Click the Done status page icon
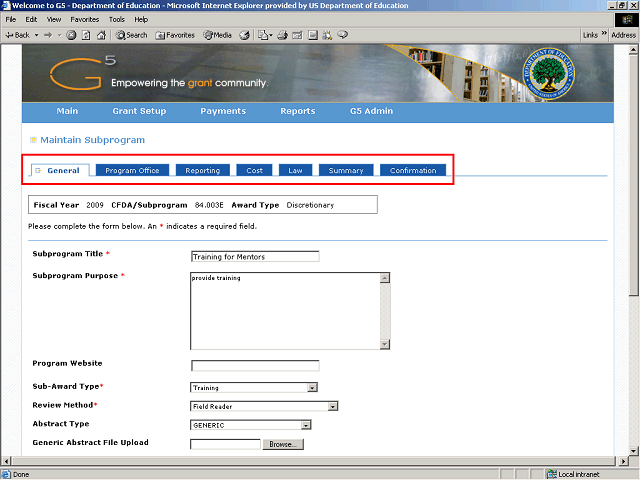The height and width of the screenshot is (480, 640). [x=6, y=474]
